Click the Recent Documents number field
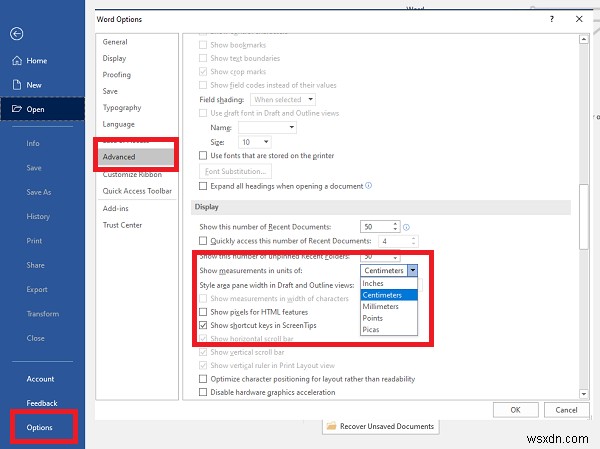Viewport: 600px width, 449px height. click(376, 227)
